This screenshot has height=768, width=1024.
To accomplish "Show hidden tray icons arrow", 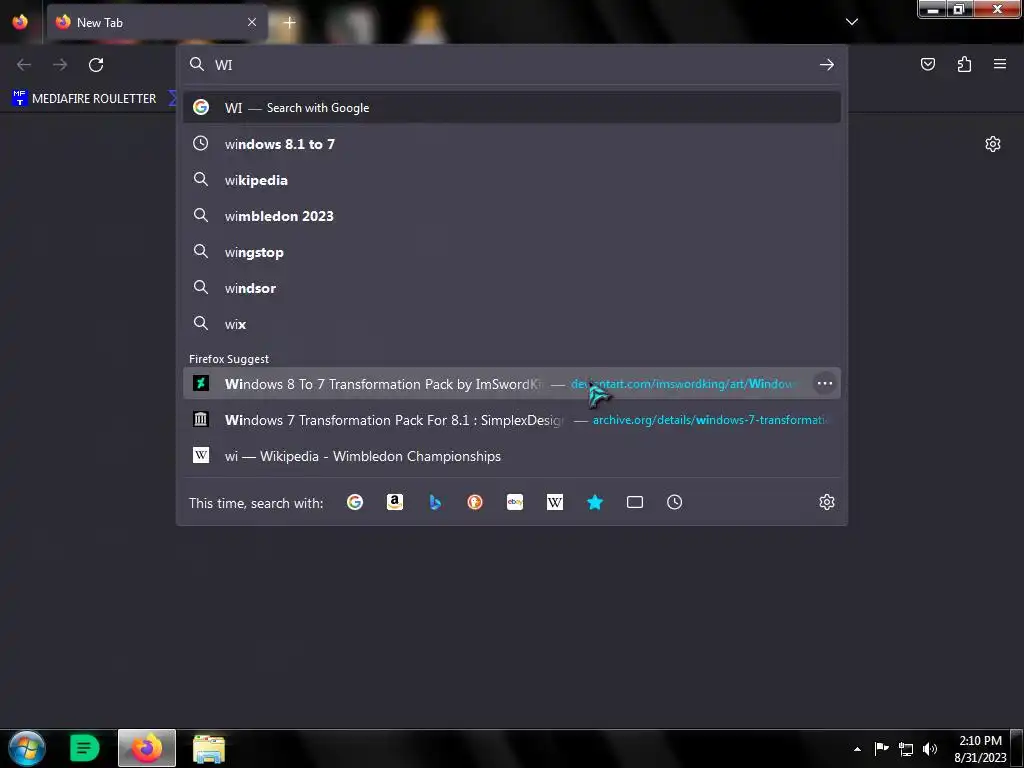I will (857, 749).
